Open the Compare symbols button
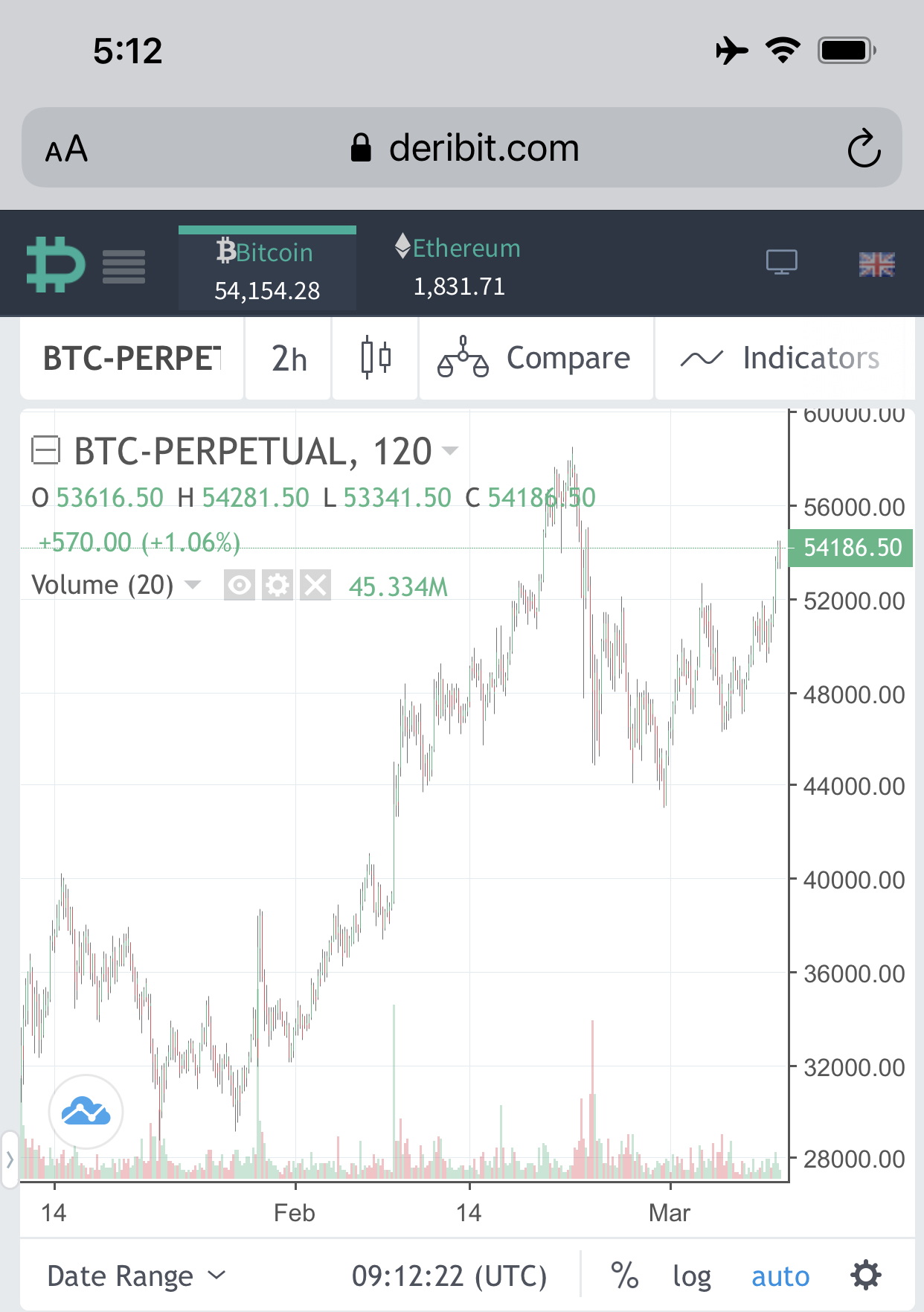The height and width of the screenshot is (1312, 924). click(x=536, y=358)
